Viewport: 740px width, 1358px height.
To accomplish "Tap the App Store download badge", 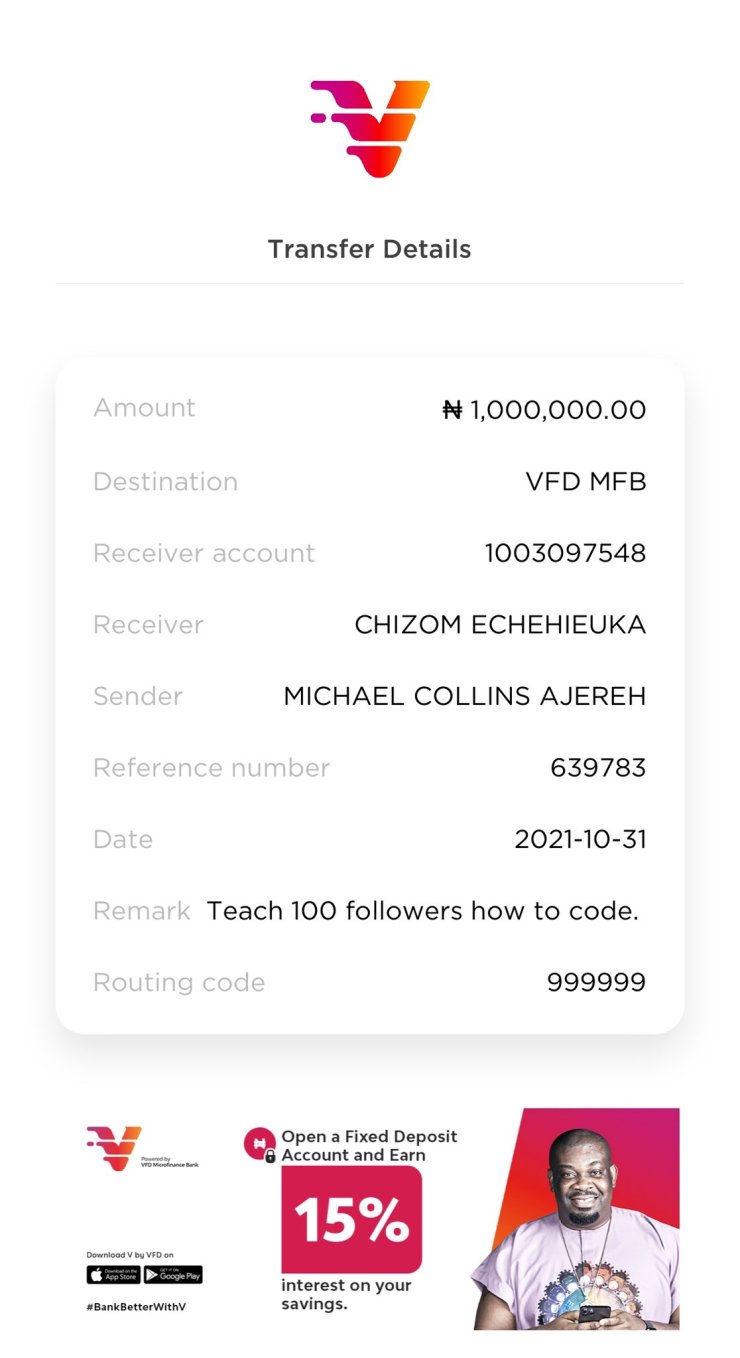I will (113, 1275).
